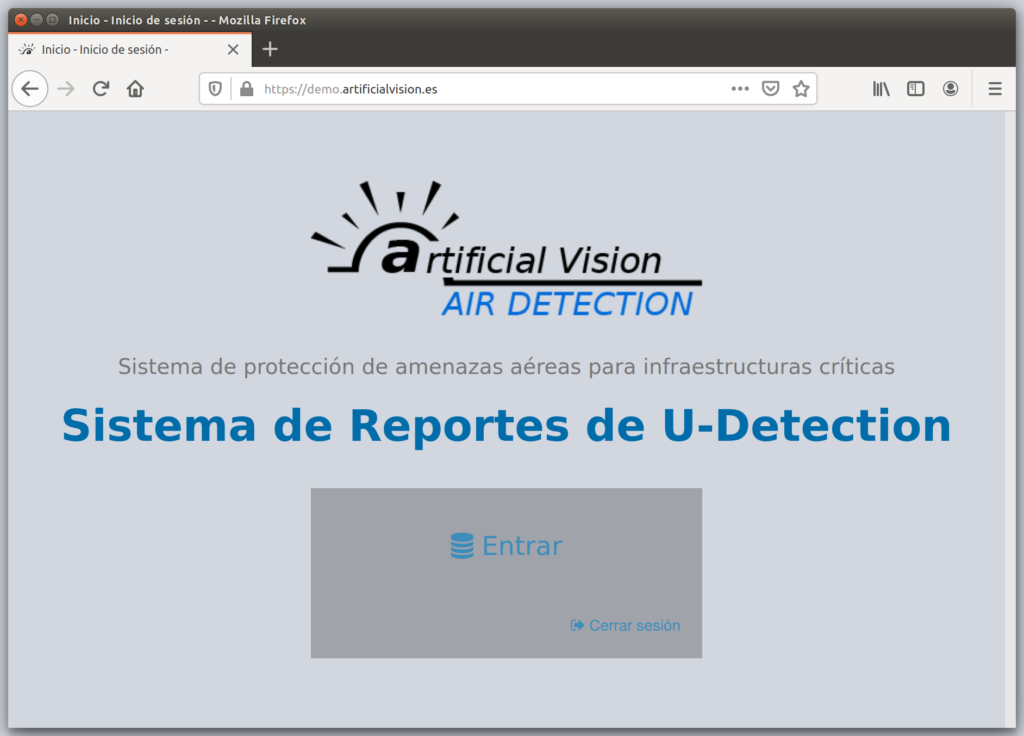Click the 'Sistema de protección de amenazas' subtitle
Viewport: 1024px width, 736px height.
tap(507, 366)
